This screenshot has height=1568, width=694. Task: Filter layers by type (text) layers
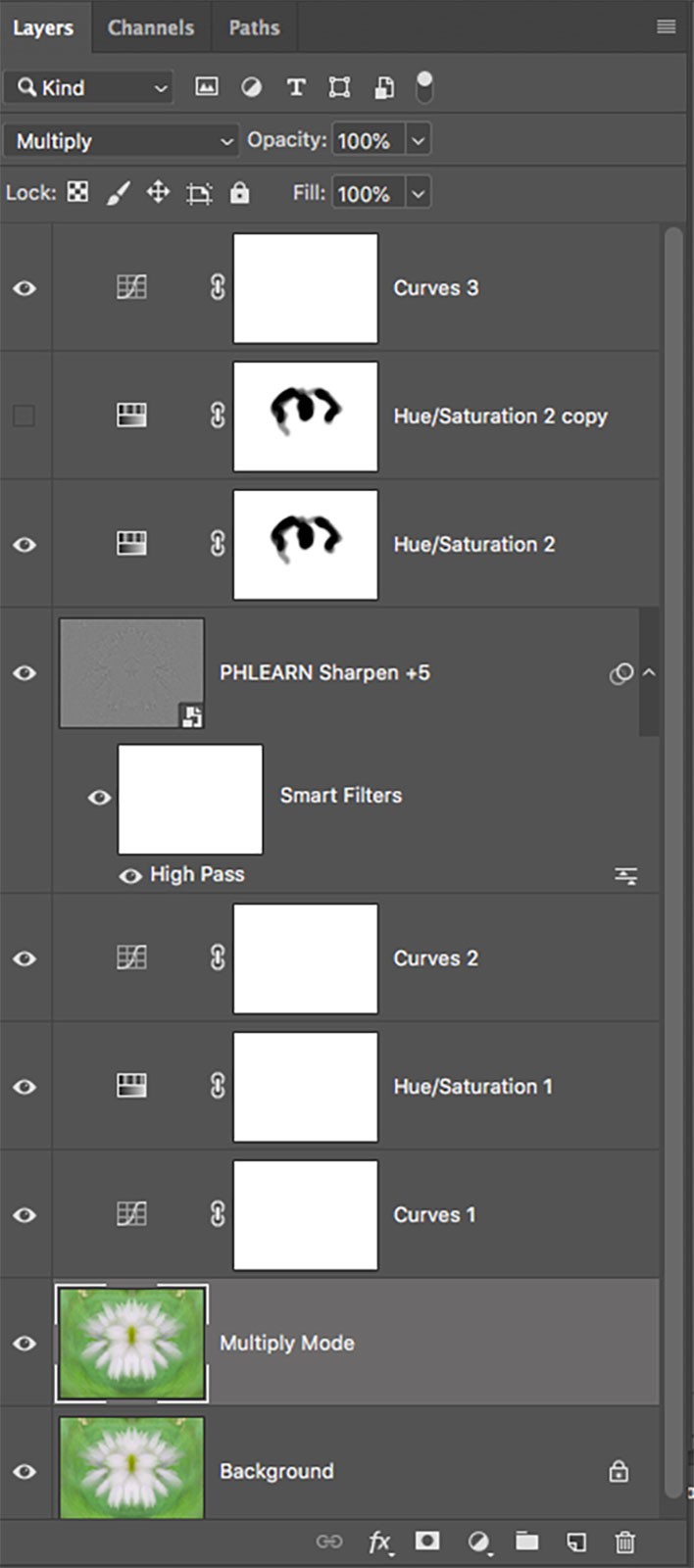pyautogui.click(x=295, y=87)
